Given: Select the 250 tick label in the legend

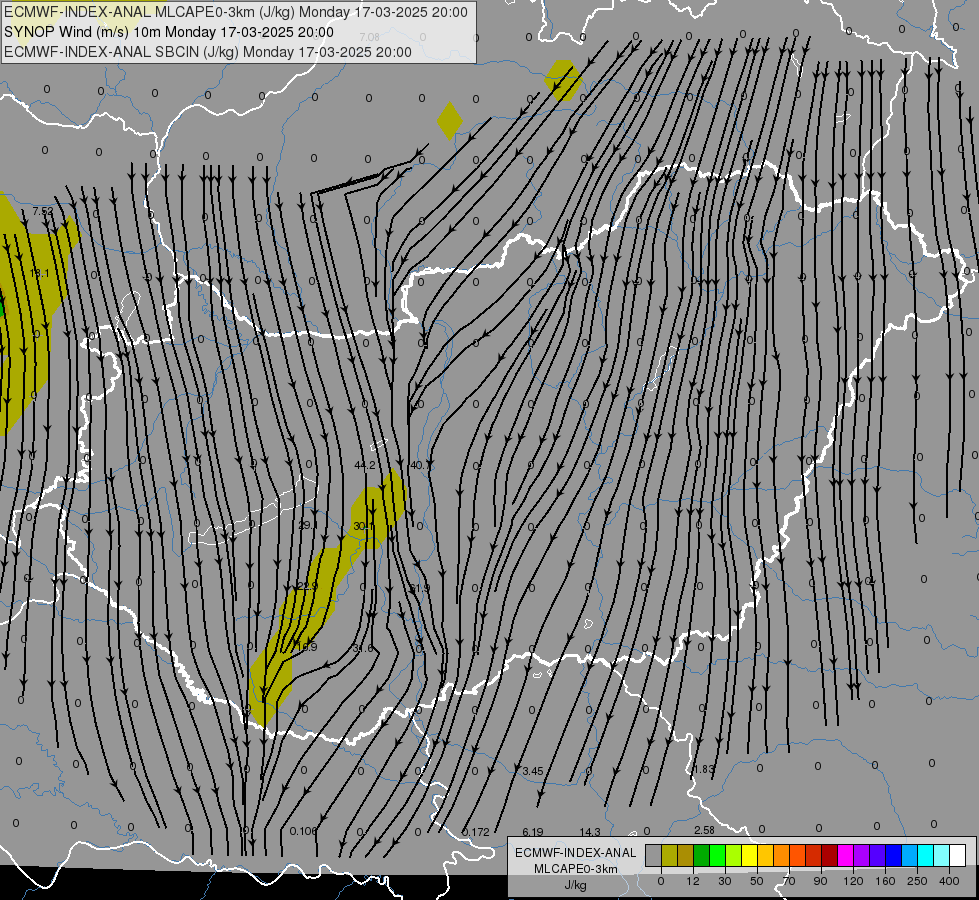Looking at the screenshot, I should pyautogui.click(x=917, y=881).
